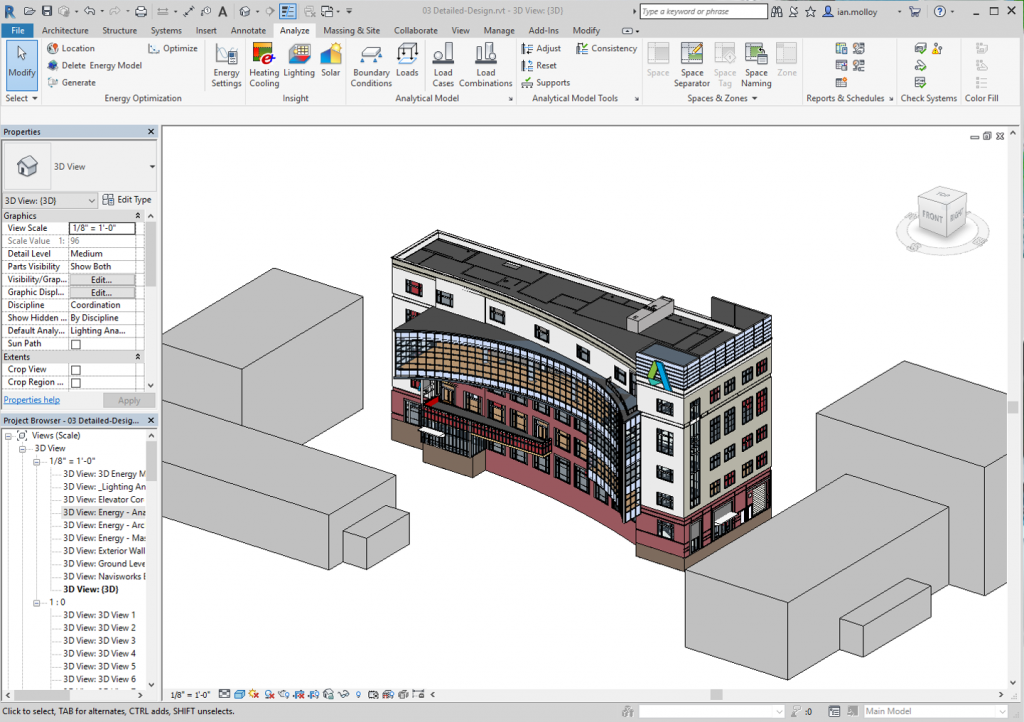Click Edit for Visibility/Graphics Overrides

[101, 280]
